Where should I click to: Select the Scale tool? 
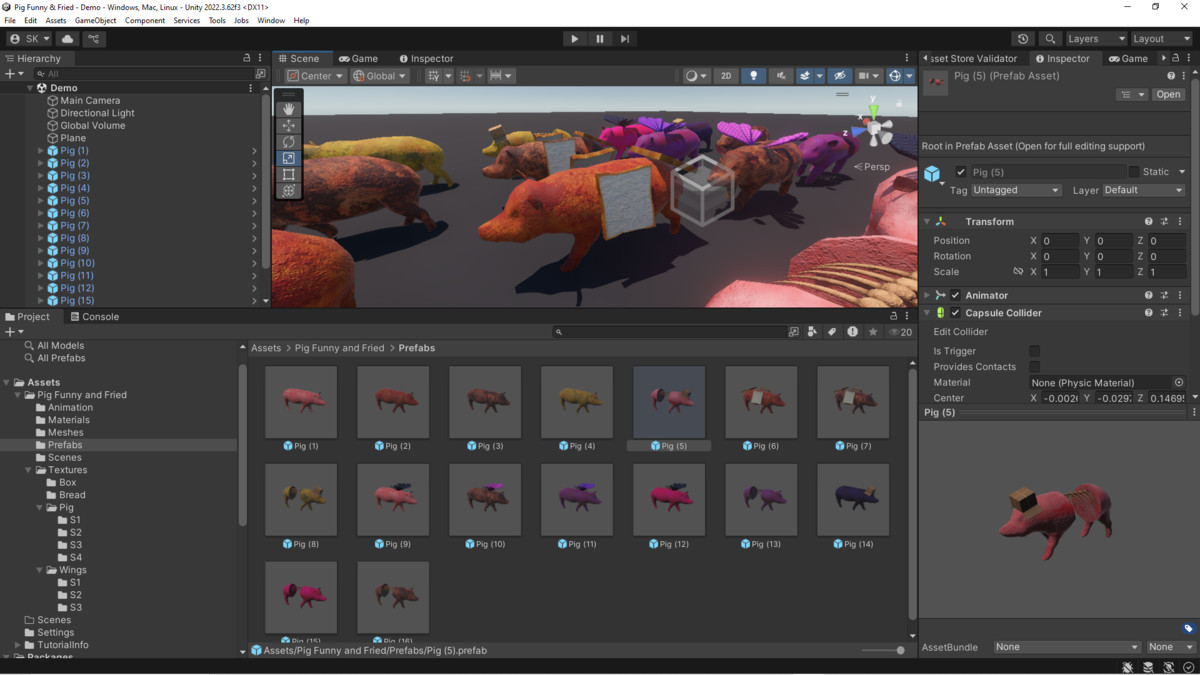[x=289, y=158]
